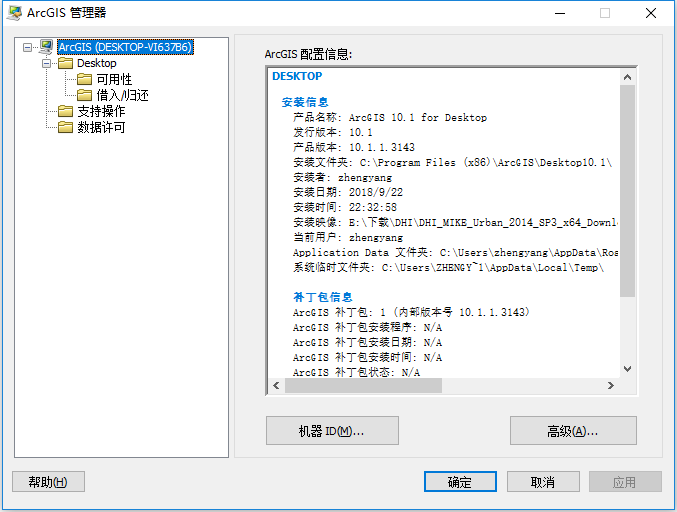Click the 支持操作 folder icon
The image size is (677, 512).
[66, 111]
